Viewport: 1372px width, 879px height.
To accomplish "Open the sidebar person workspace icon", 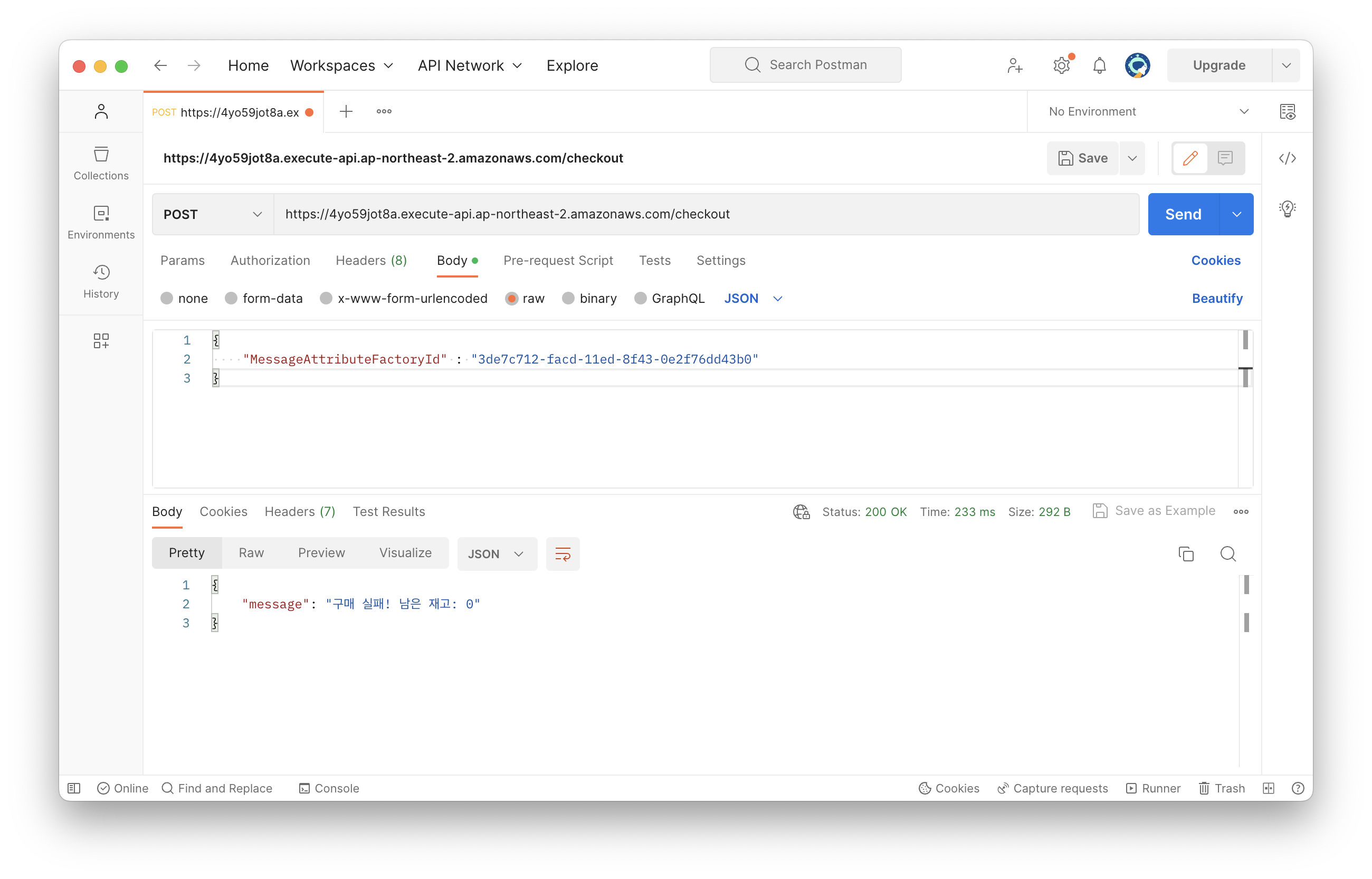I will pos(101,111).
